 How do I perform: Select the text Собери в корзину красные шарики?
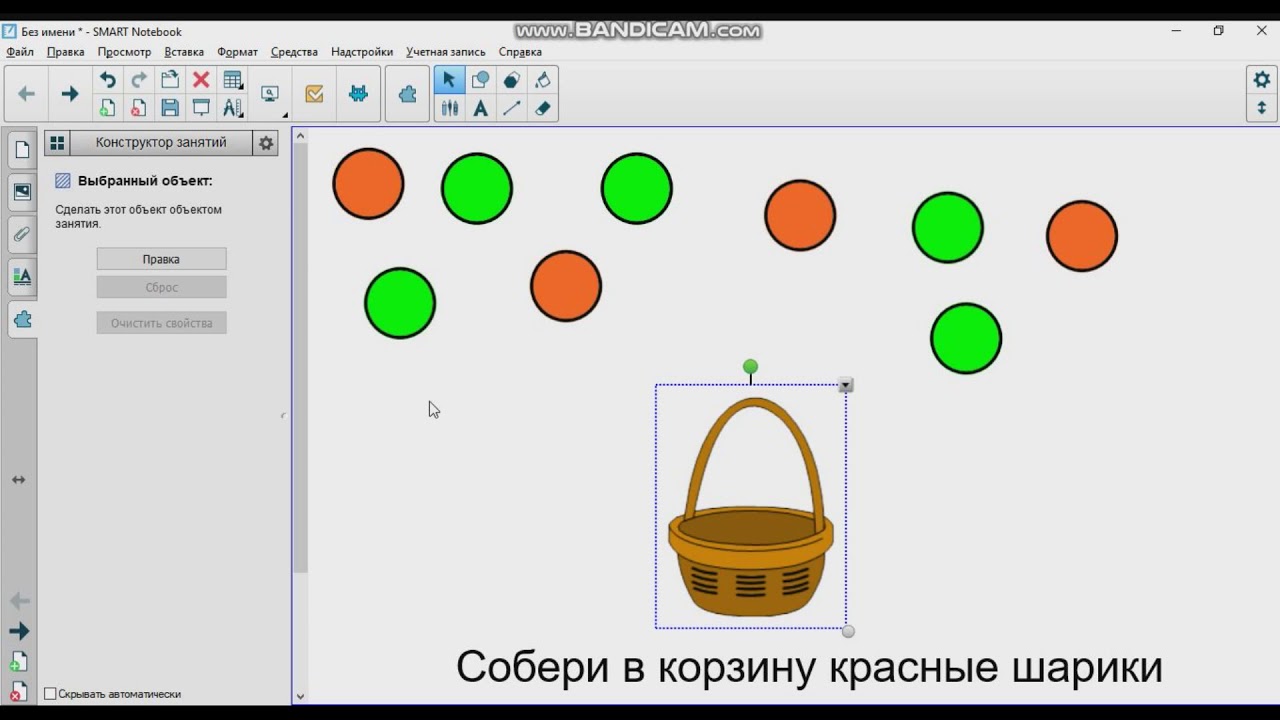(809, 667)
